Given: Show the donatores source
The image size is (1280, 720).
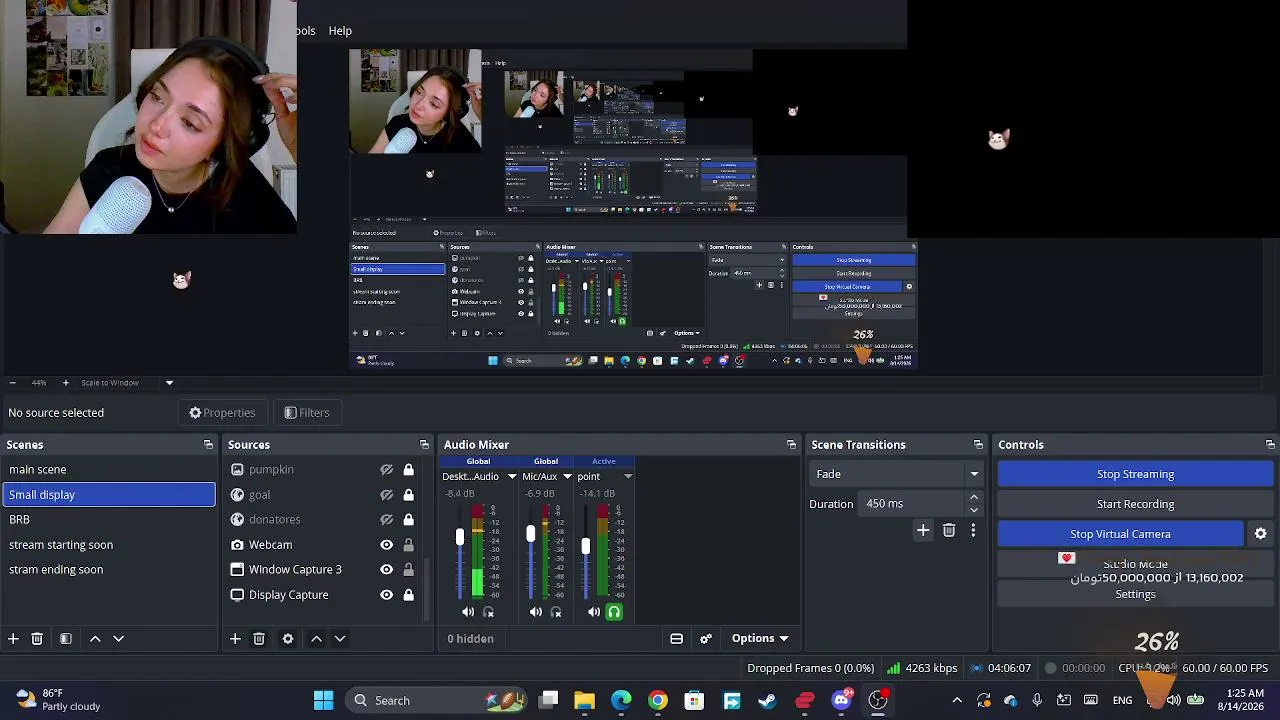Looking at the screenshot, I should point(386,519).
